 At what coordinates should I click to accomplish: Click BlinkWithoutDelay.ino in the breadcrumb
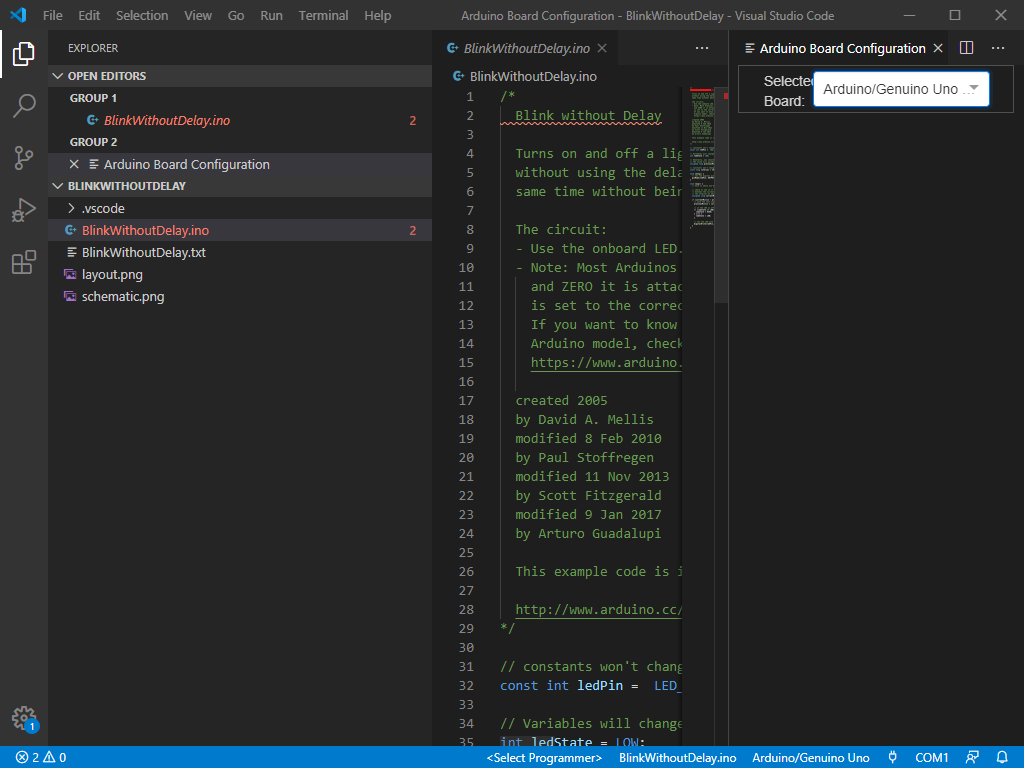tap(533, 76)
